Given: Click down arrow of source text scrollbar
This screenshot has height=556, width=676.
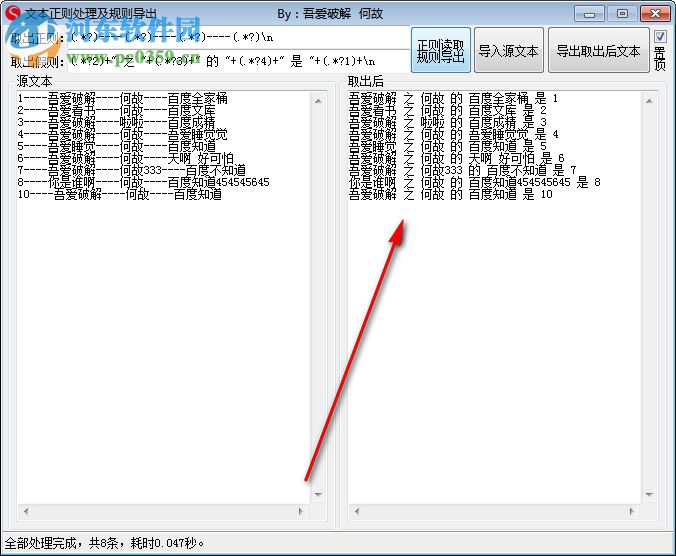Looking at the screenshot, I should coord(318,494).
